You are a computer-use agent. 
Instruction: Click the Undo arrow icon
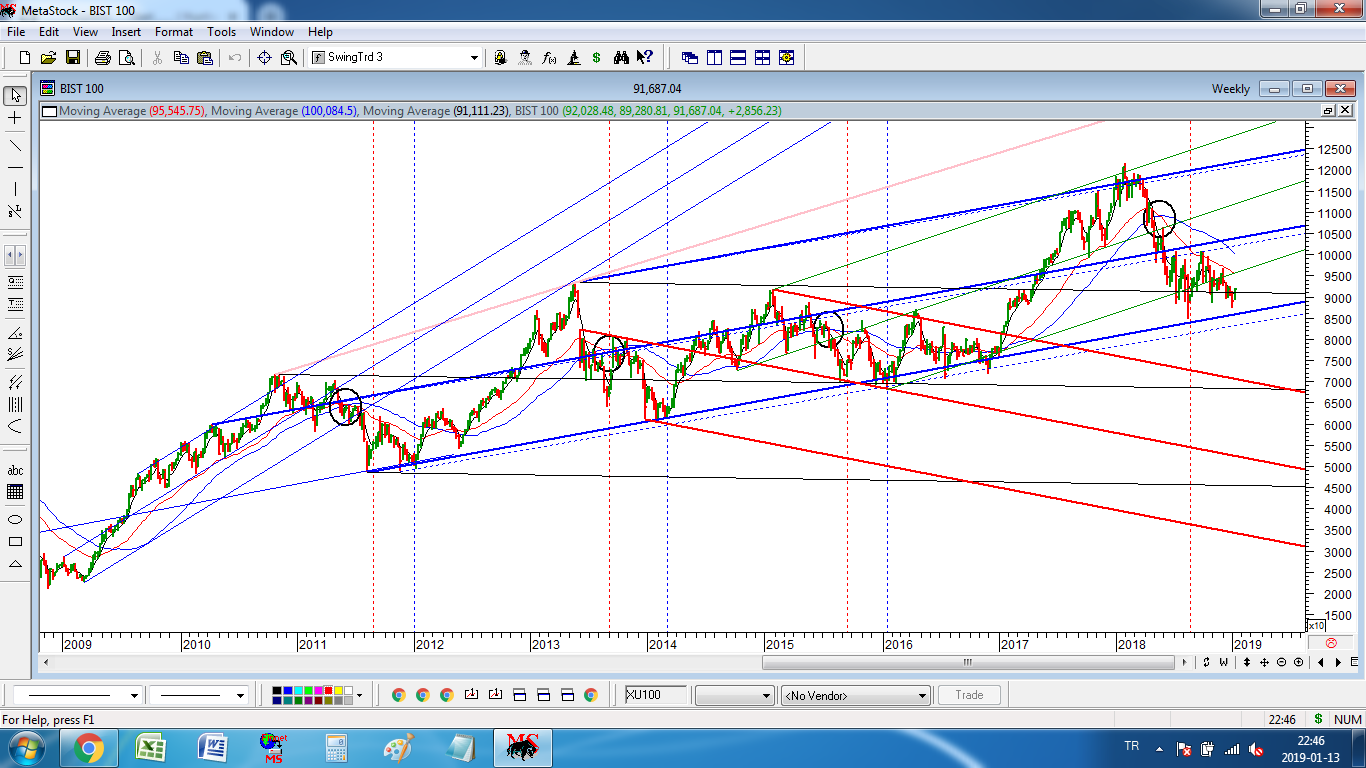coord(235,58)
